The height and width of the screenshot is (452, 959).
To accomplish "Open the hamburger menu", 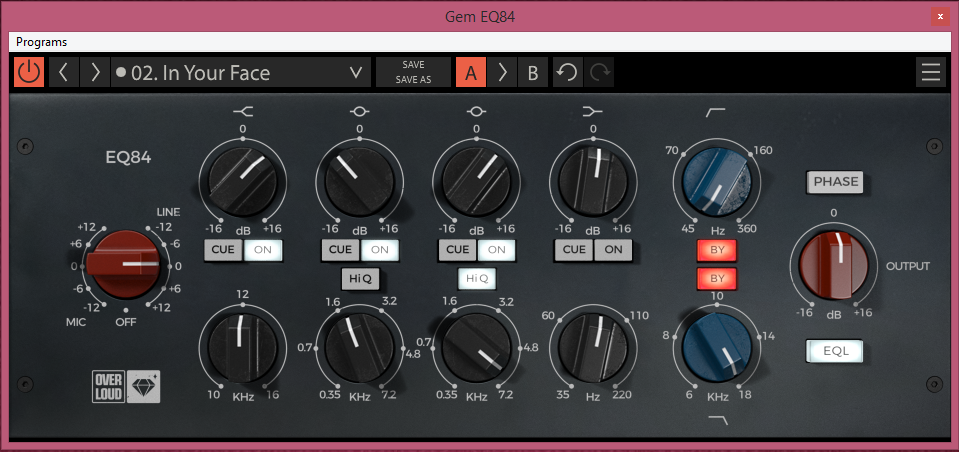I will pos(931,73).
